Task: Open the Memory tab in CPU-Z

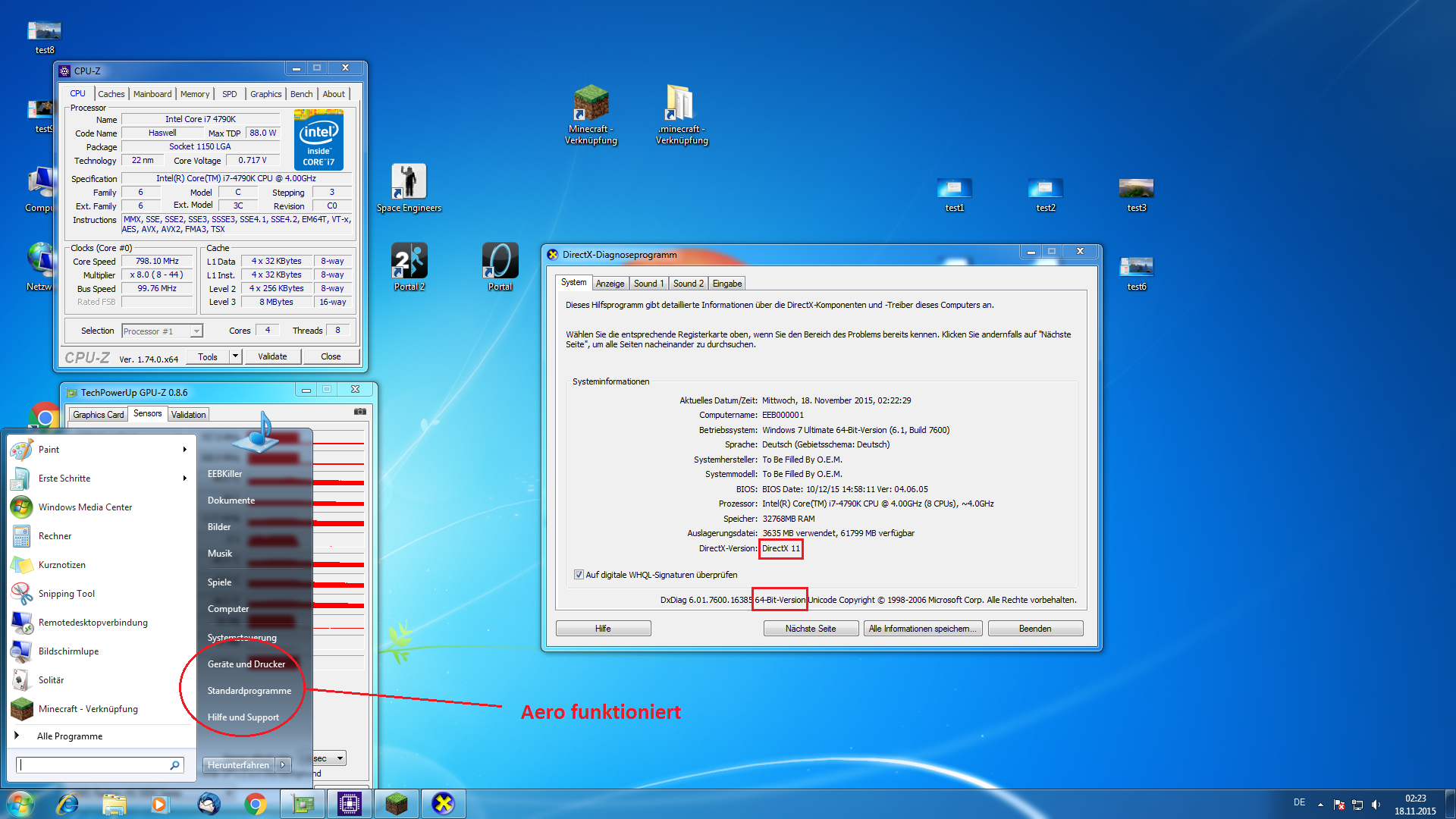Action: 195,94
